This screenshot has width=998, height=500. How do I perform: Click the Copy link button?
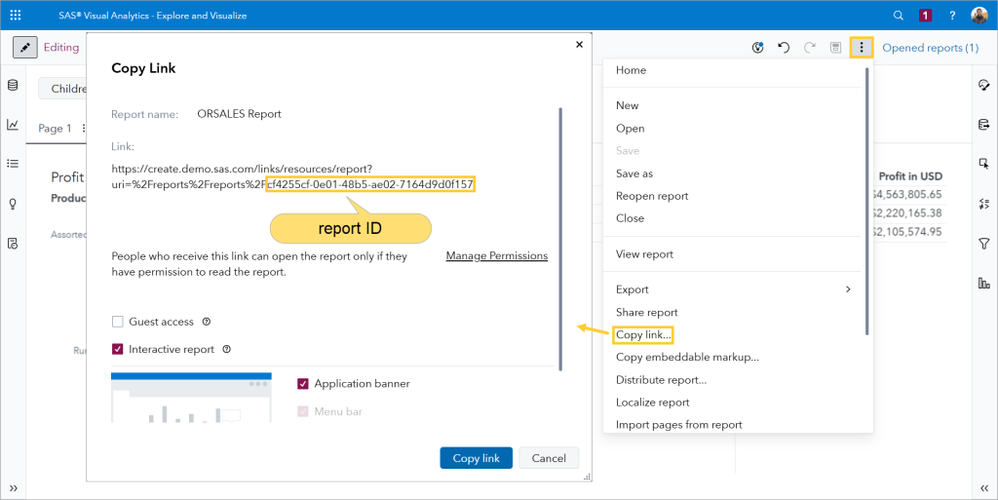[x=476, y=458]
